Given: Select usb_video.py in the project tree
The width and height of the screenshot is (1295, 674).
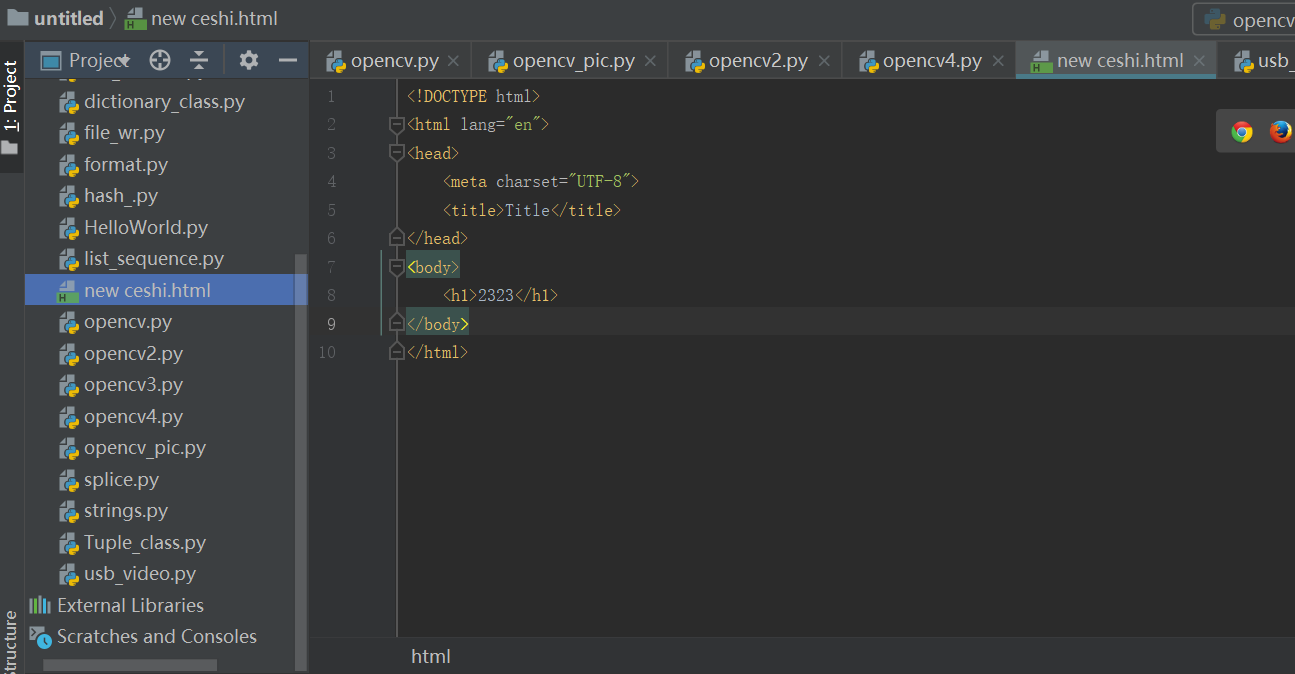Looking at the screenshot, I should (x=140, y=574).
